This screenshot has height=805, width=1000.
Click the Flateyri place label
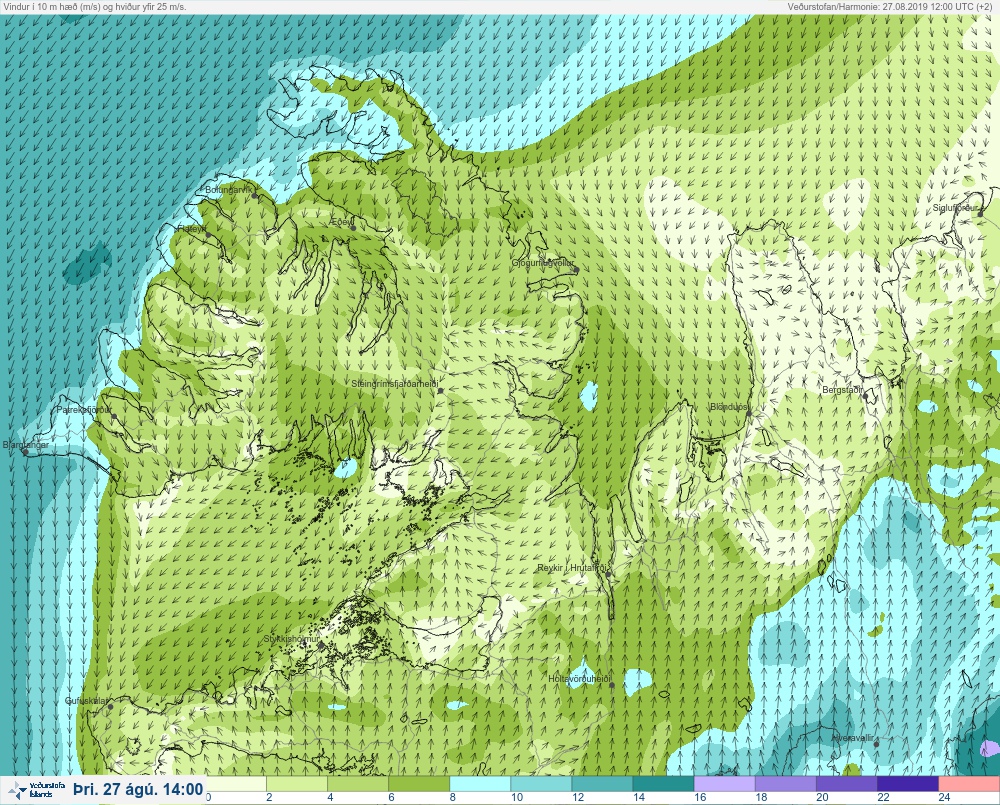(x=191, y=228)
